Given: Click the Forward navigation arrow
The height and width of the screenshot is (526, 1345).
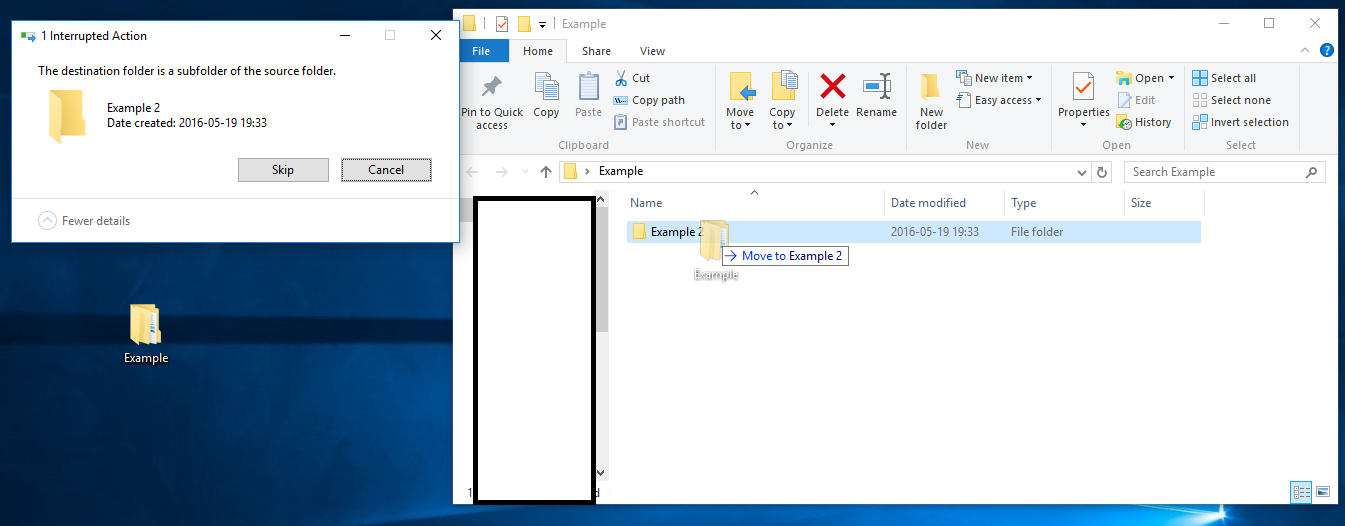Looking at the screenshot, I should pyautogui.click(x=503, y=172).
